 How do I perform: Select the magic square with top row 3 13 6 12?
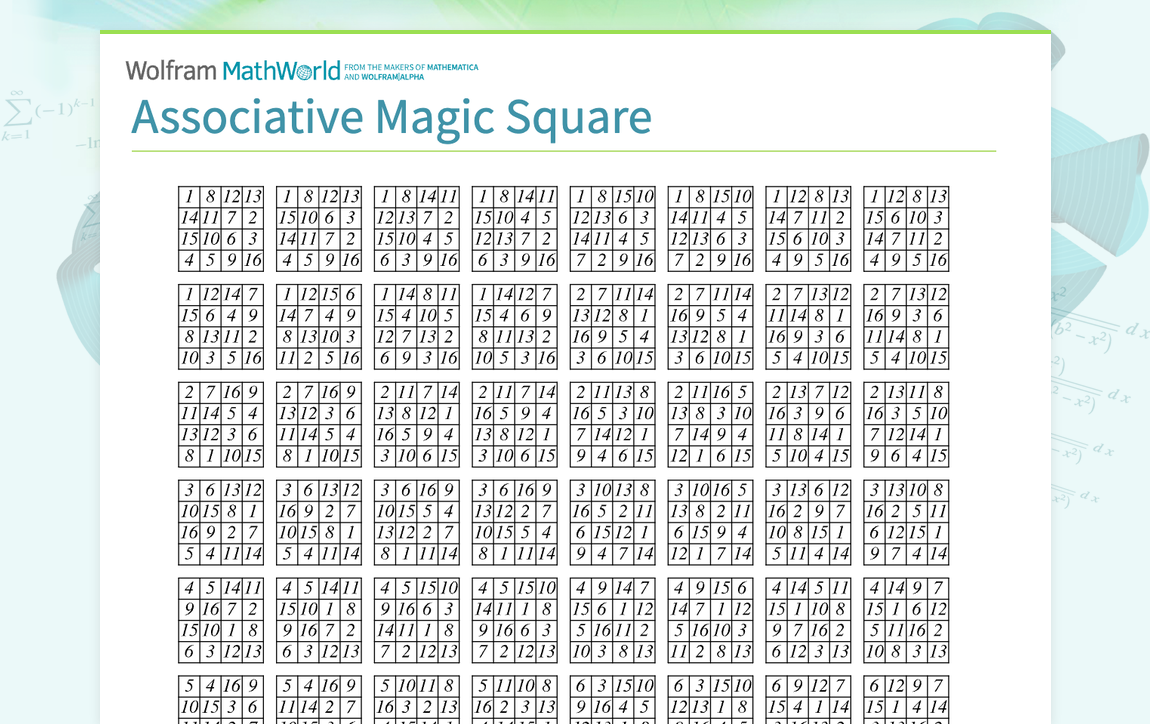[x=808, y=522]
